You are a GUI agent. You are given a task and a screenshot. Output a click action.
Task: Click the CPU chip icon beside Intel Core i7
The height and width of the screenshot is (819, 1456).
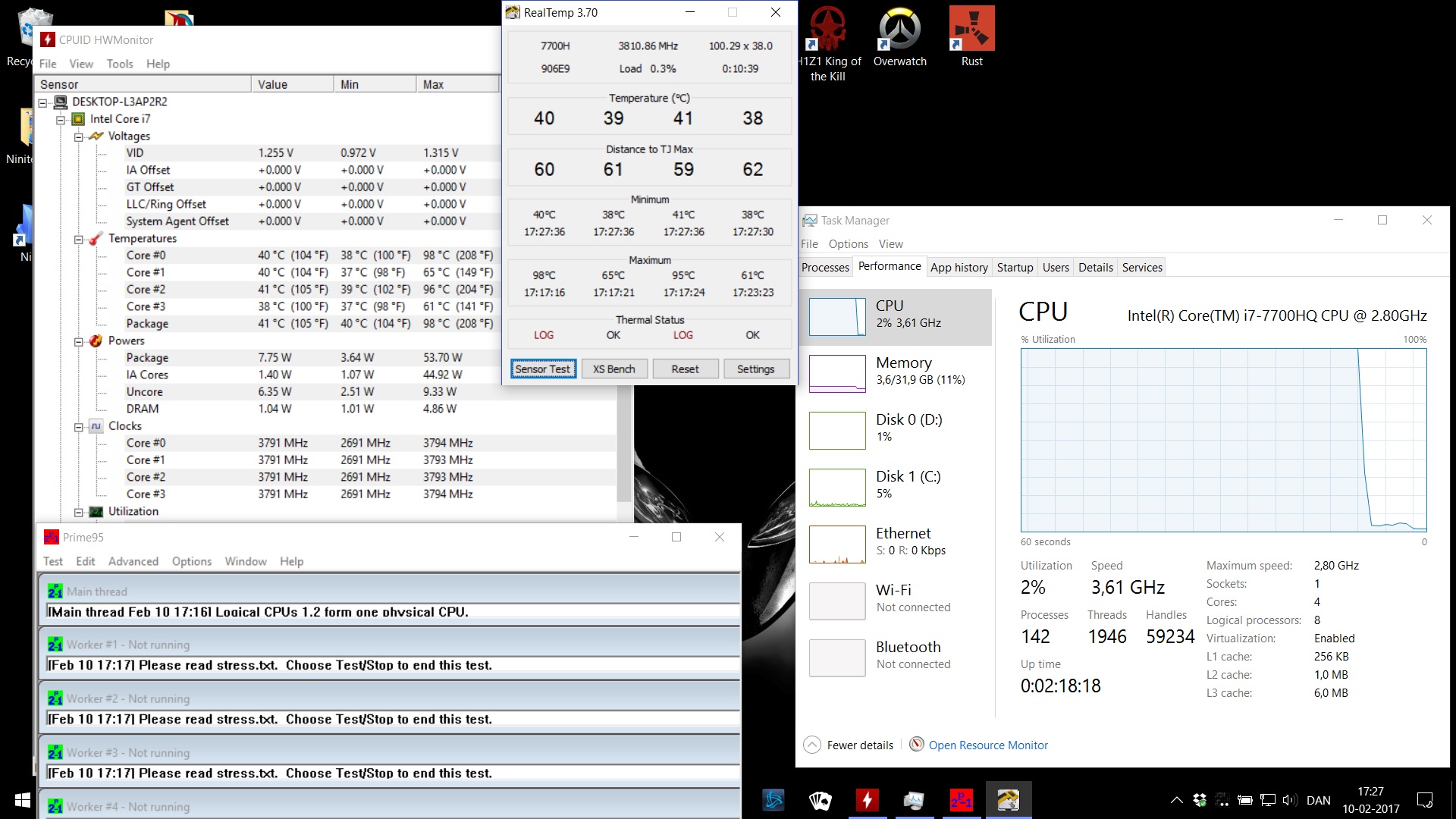coord(78,119)
